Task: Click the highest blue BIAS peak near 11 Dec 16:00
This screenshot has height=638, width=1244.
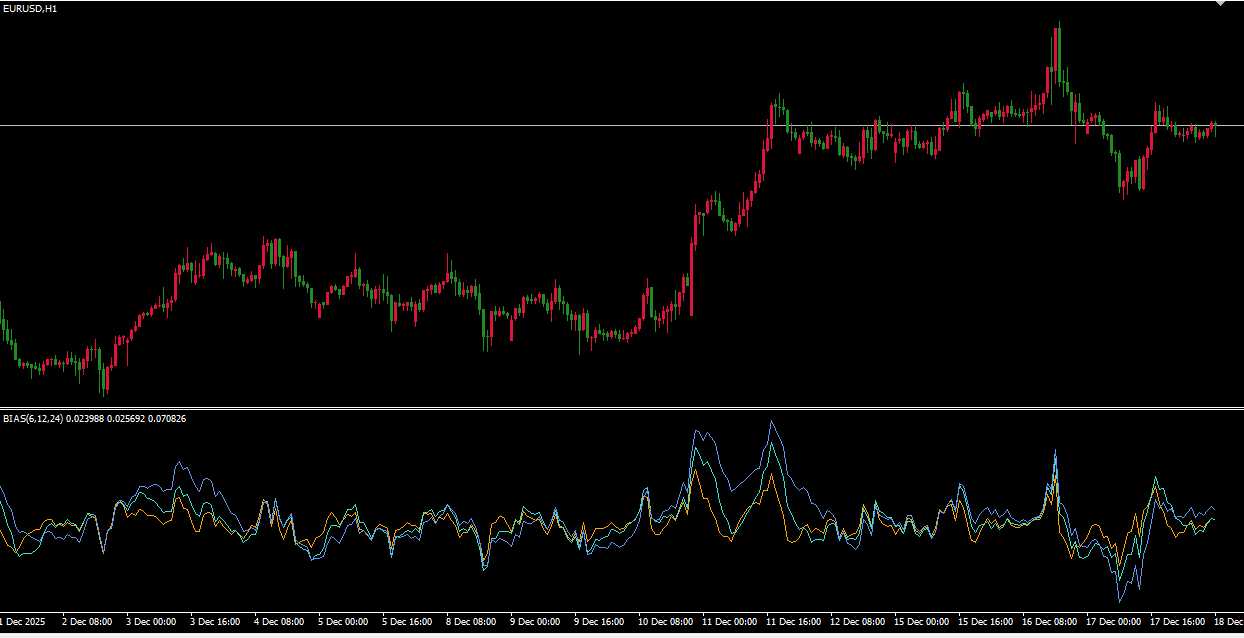Action: coord(771,423)
